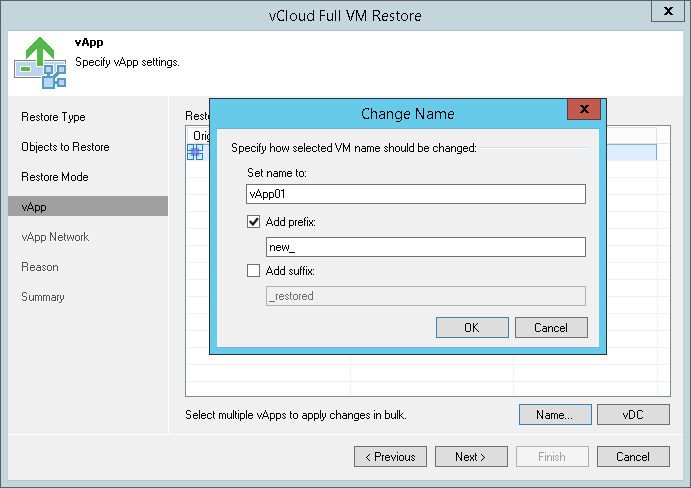Click the 'Select multiple vApps to apply changes' text

(x=296, y=415)
